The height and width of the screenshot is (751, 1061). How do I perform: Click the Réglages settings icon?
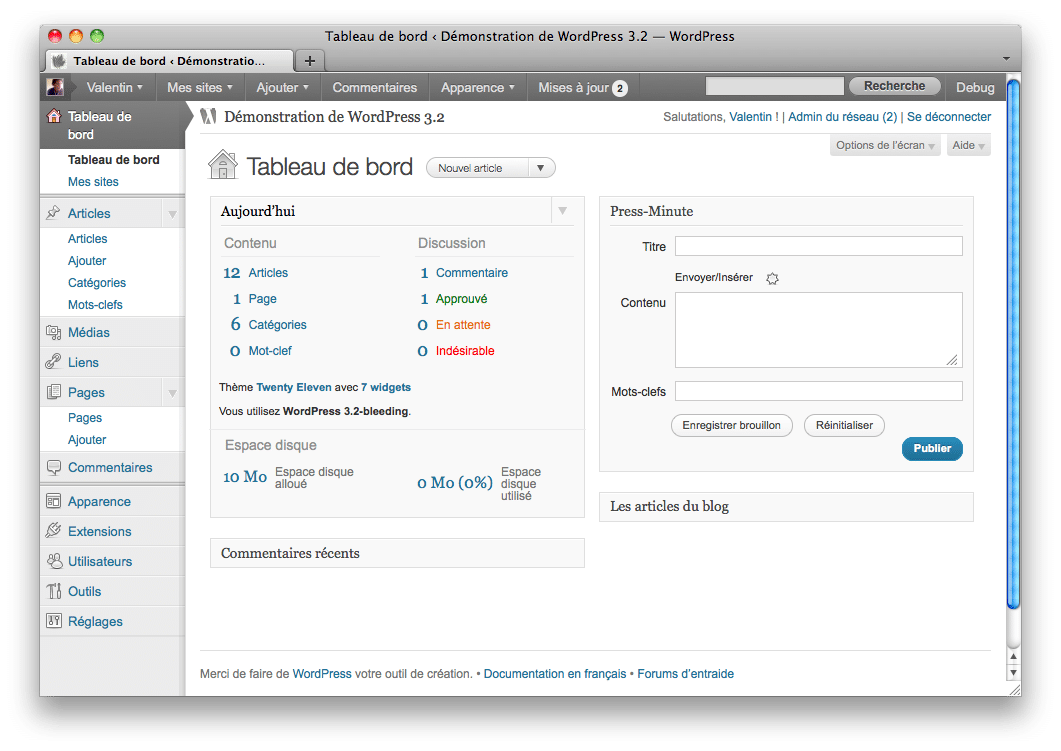pos(53,620)
